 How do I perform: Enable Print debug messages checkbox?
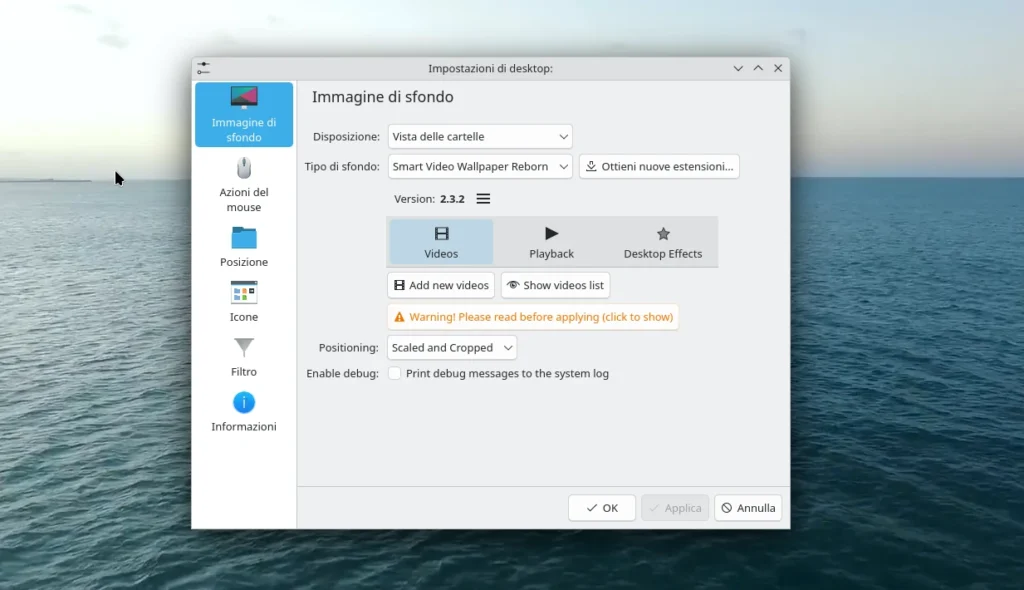click(395, 374)
